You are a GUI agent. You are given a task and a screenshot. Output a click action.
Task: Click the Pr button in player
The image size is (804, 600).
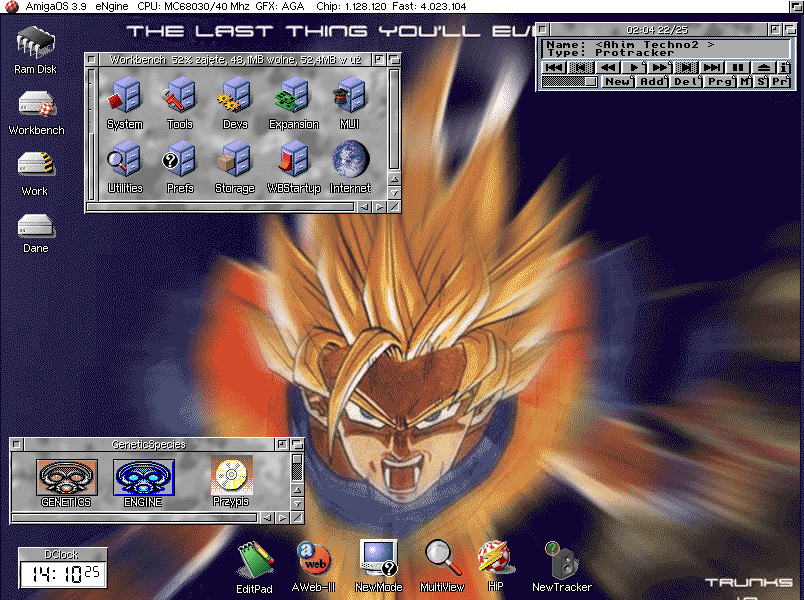point(780,82)
